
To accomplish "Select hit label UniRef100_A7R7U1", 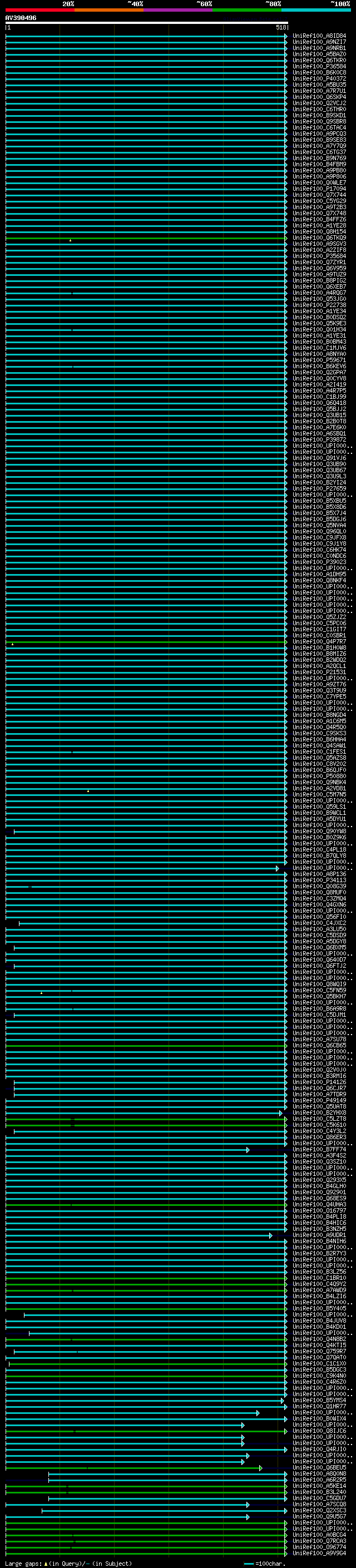I will [319, 91].
